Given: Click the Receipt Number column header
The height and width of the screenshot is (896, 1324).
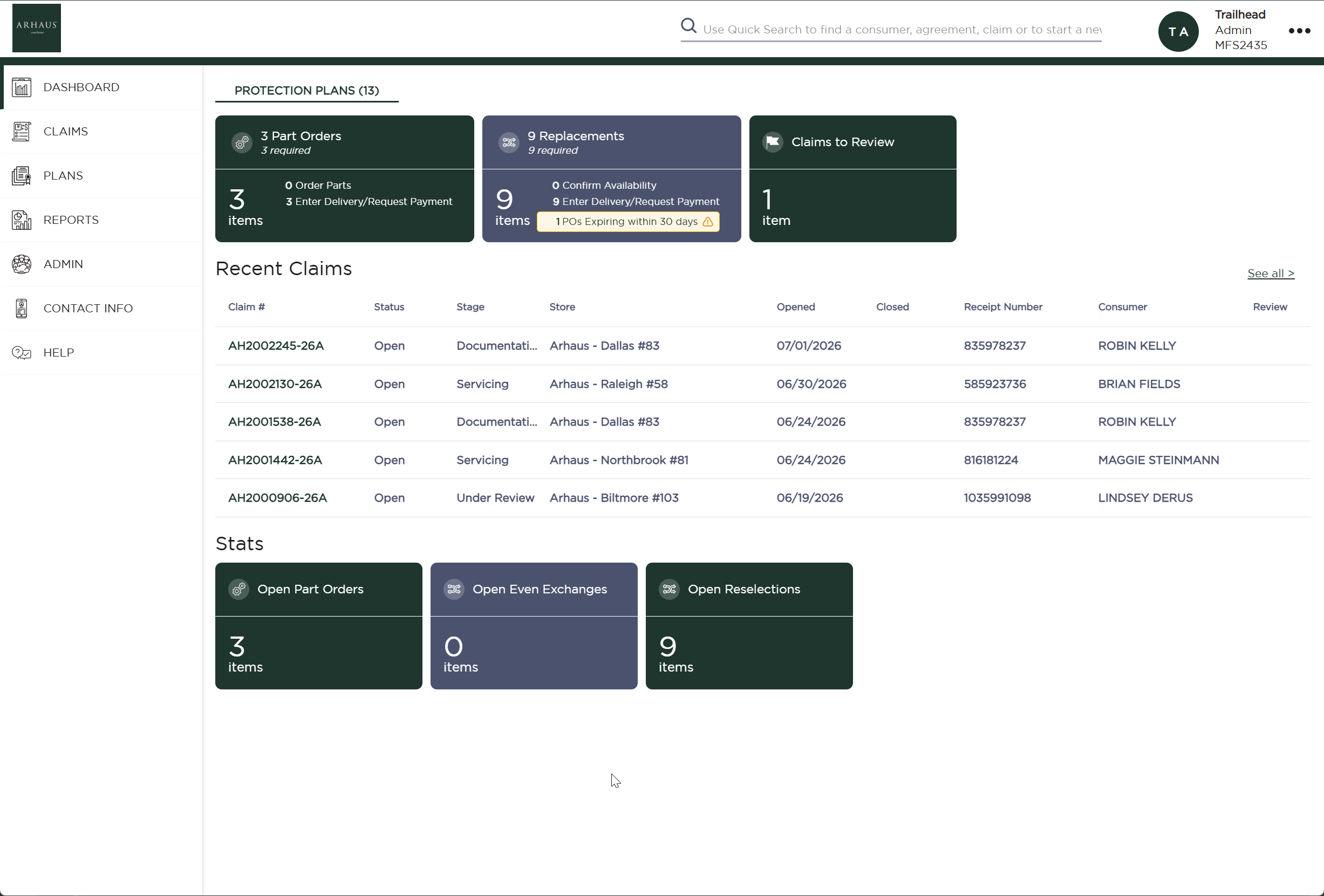Looking at the screenshot, I should [x=1002, y=307].
